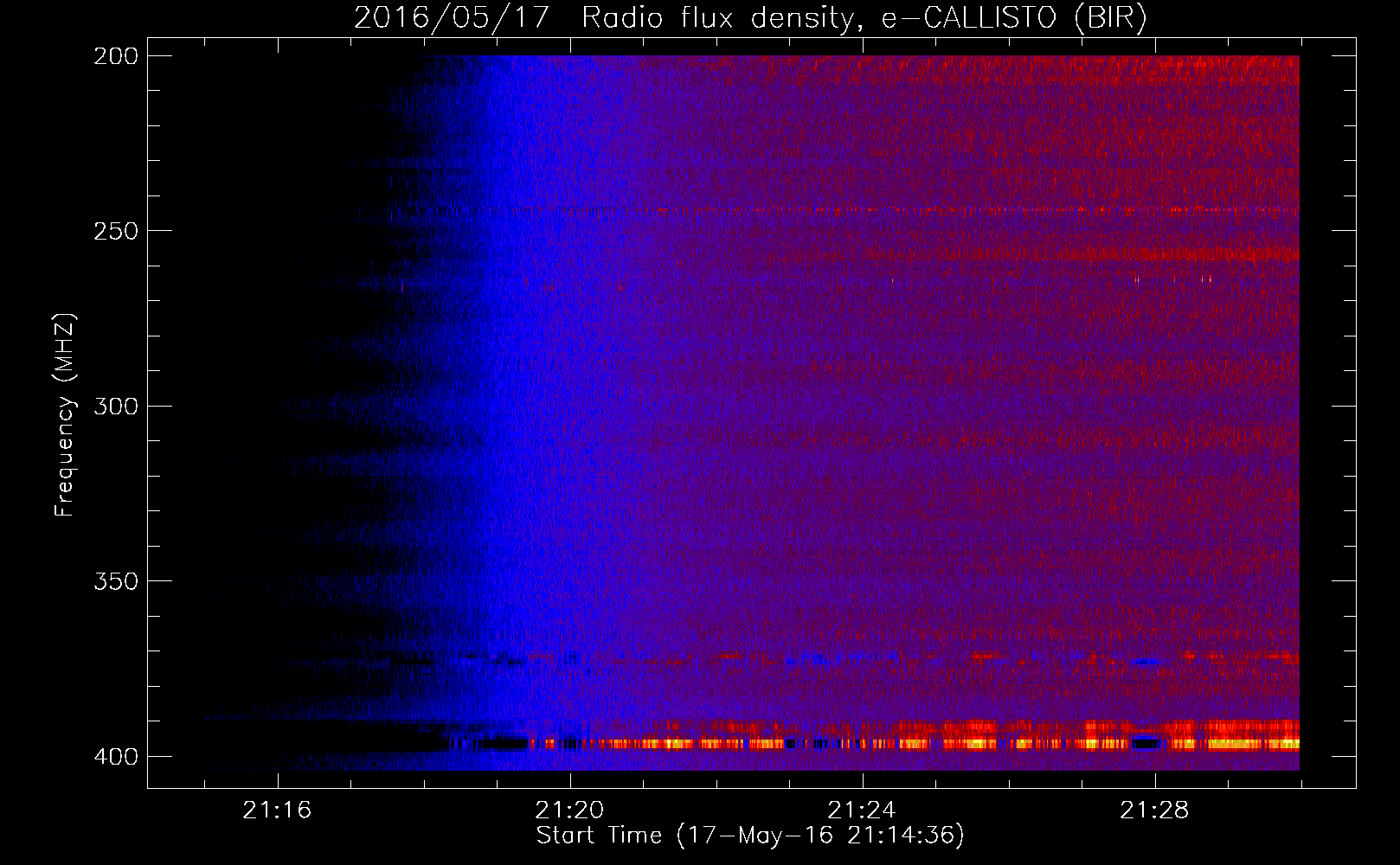Select the Frequency (MHZ) axis label

66,415
